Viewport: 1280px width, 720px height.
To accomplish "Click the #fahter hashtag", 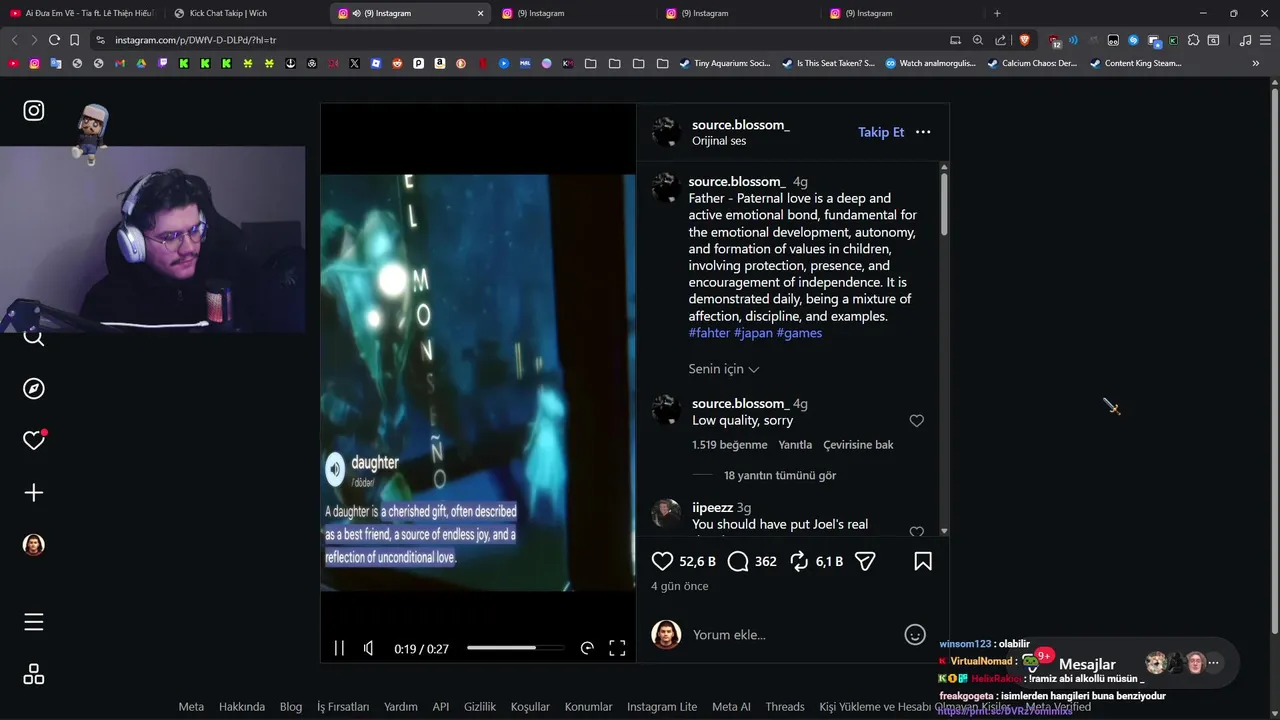I will pyautogui.click(x=709, y=333).
